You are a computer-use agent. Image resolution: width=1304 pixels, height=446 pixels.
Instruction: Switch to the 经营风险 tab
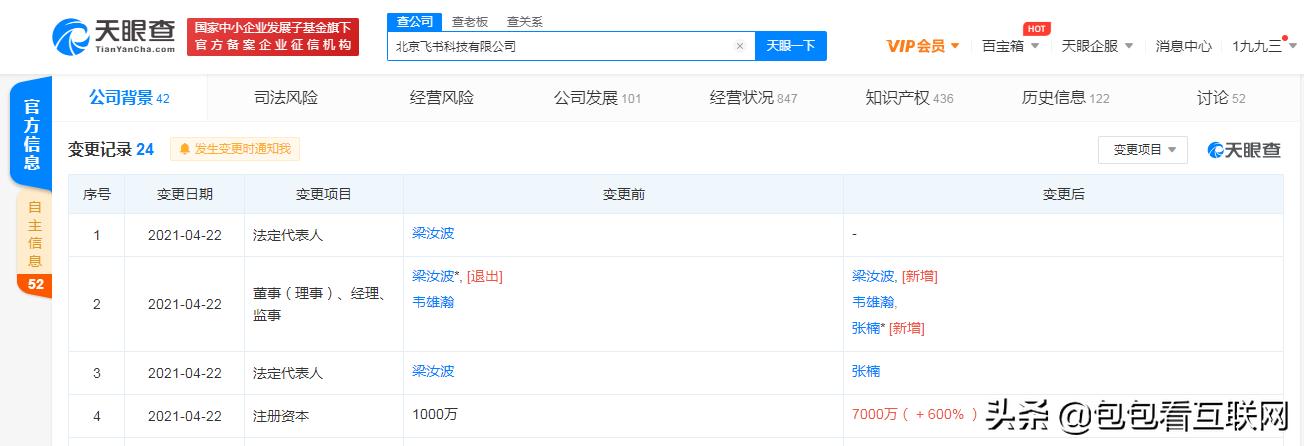click(x=442, y=98)
